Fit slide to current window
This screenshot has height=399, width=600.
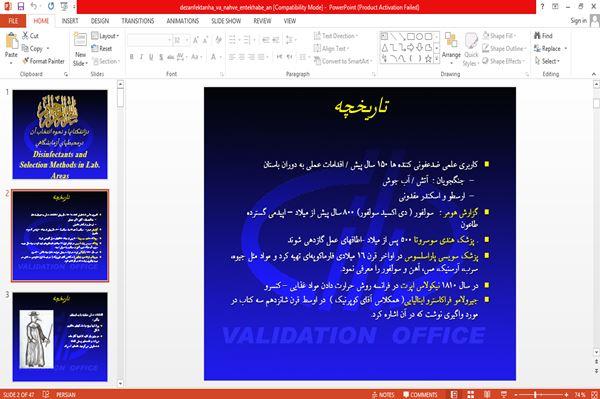point(594,394)
